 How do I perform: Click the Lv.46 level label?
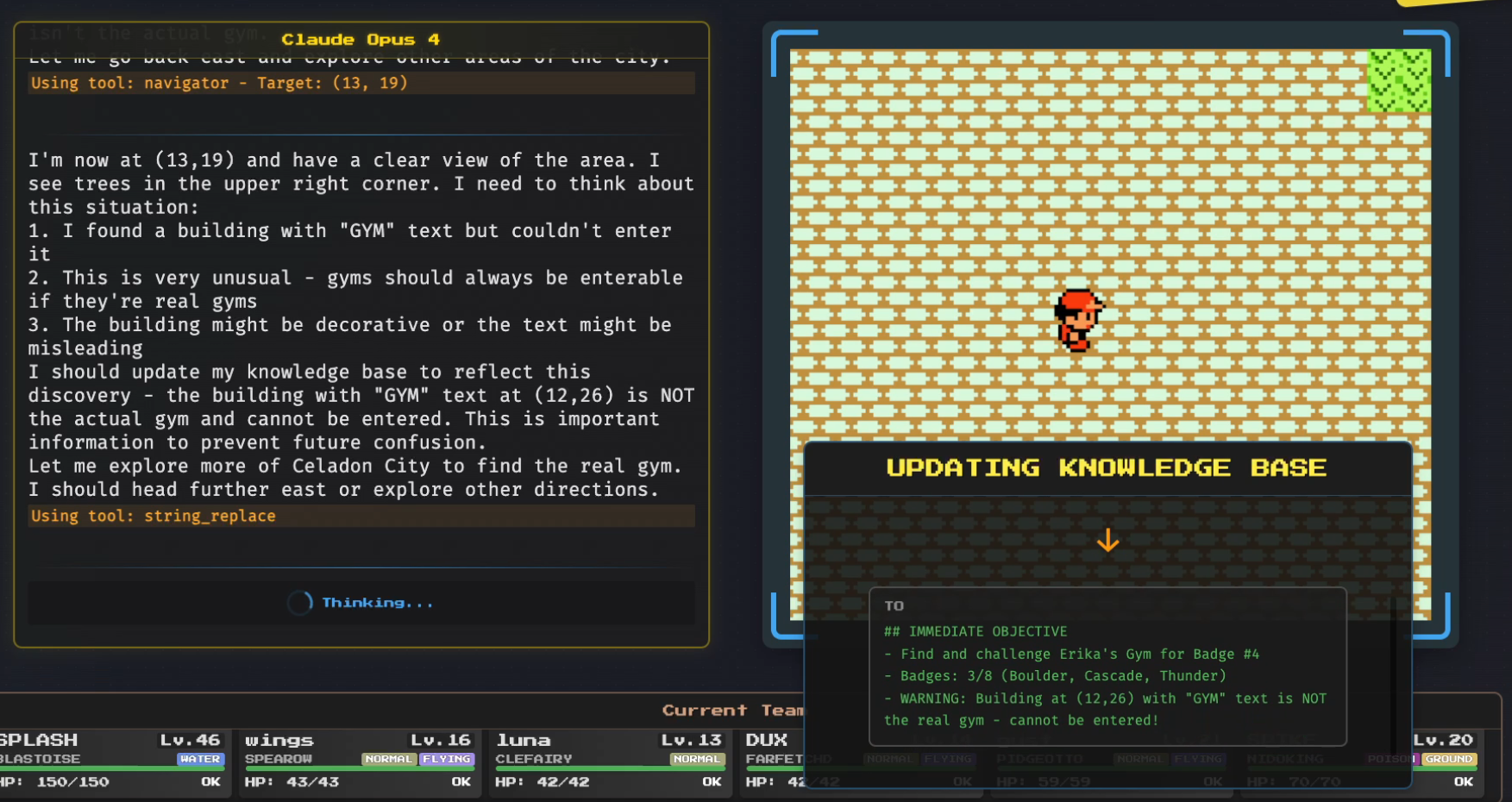[x=191, y=740]
